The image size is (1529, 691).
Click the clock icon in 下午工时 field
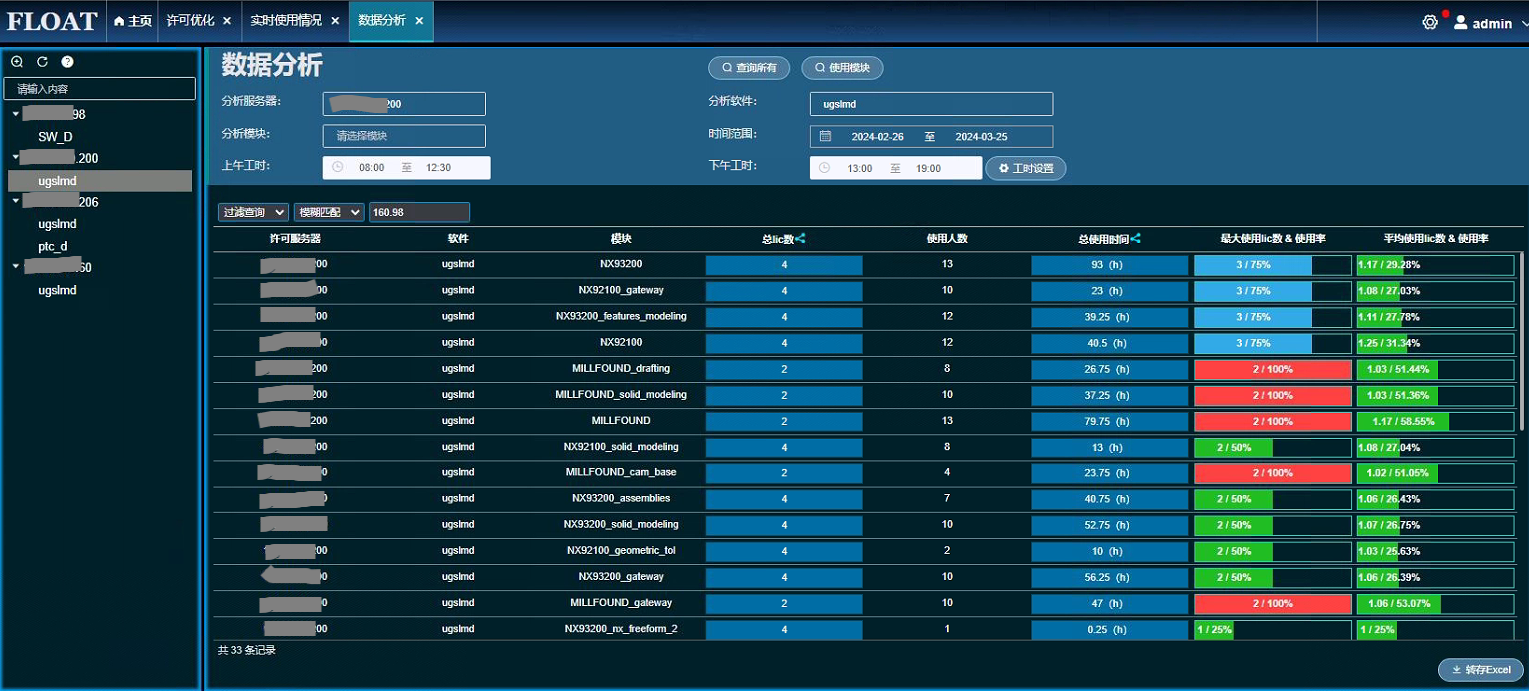825,168
